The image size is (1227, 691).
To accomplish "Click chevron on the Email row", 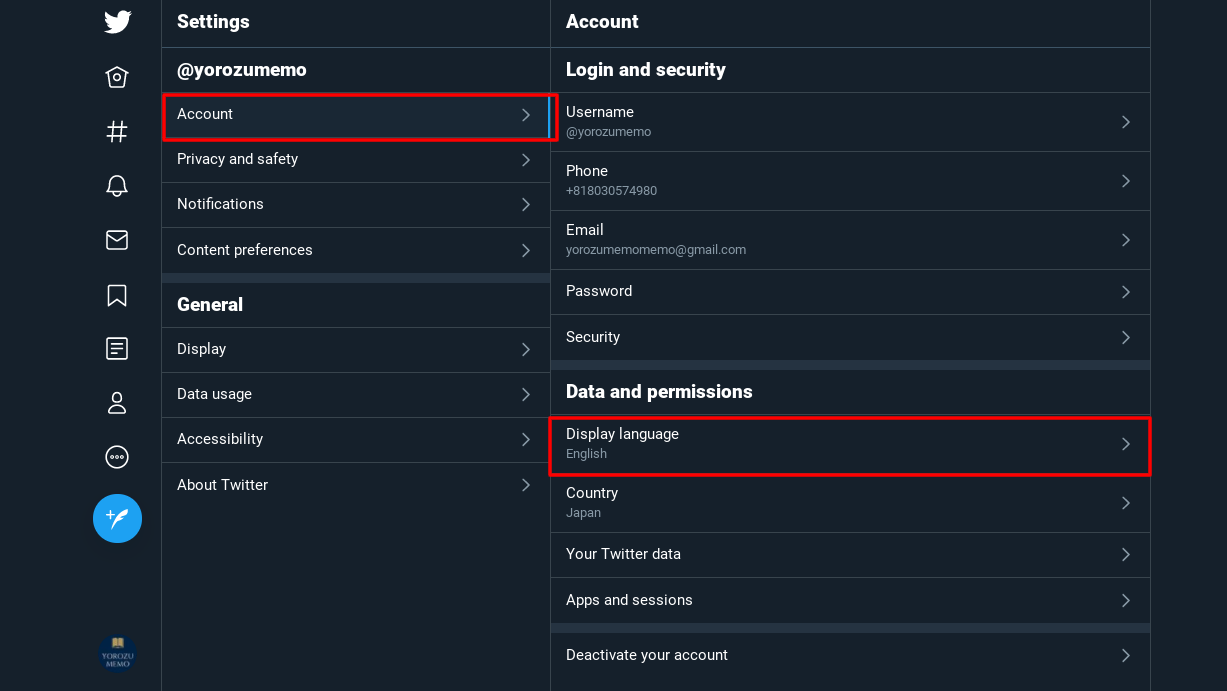I will pyautogui.click(x=1126, y=240).
